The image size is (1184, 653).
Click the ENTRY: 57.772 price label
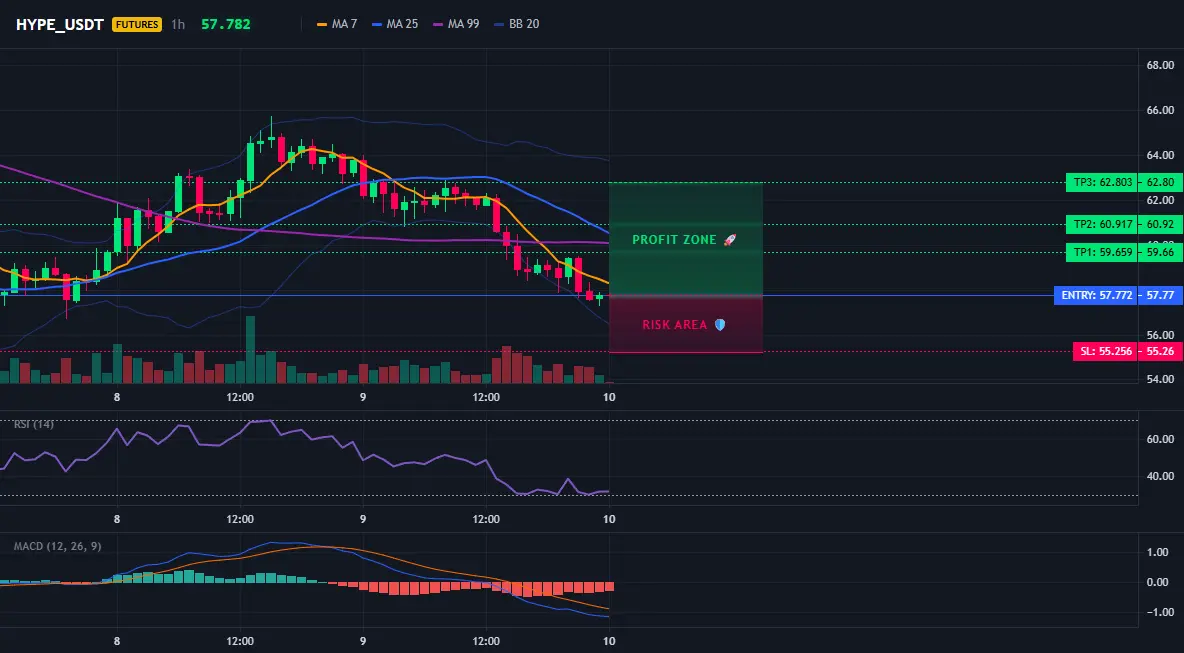[1096, 296]
